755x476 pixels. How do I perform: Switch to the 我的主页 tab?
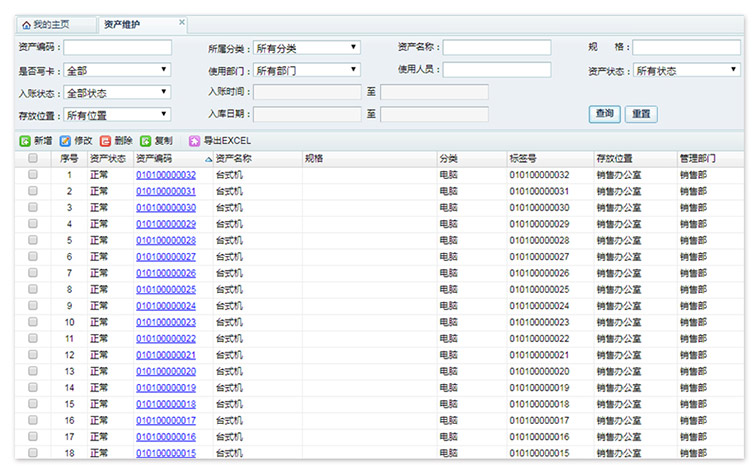click(x=56, y=25)
